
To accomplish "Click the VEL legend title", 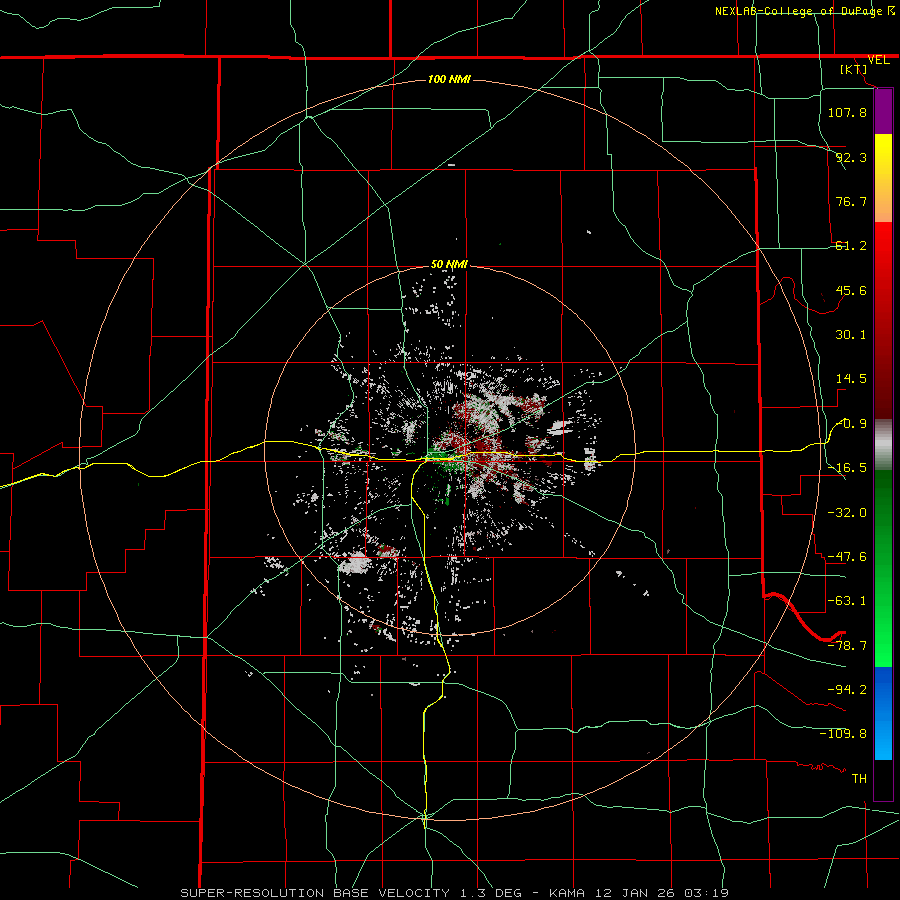I will [878, 60].
